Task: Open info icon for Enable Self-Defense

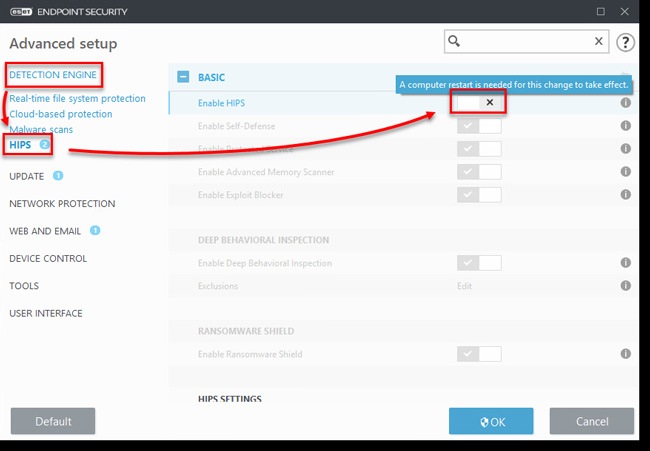Action: point(626,126)
